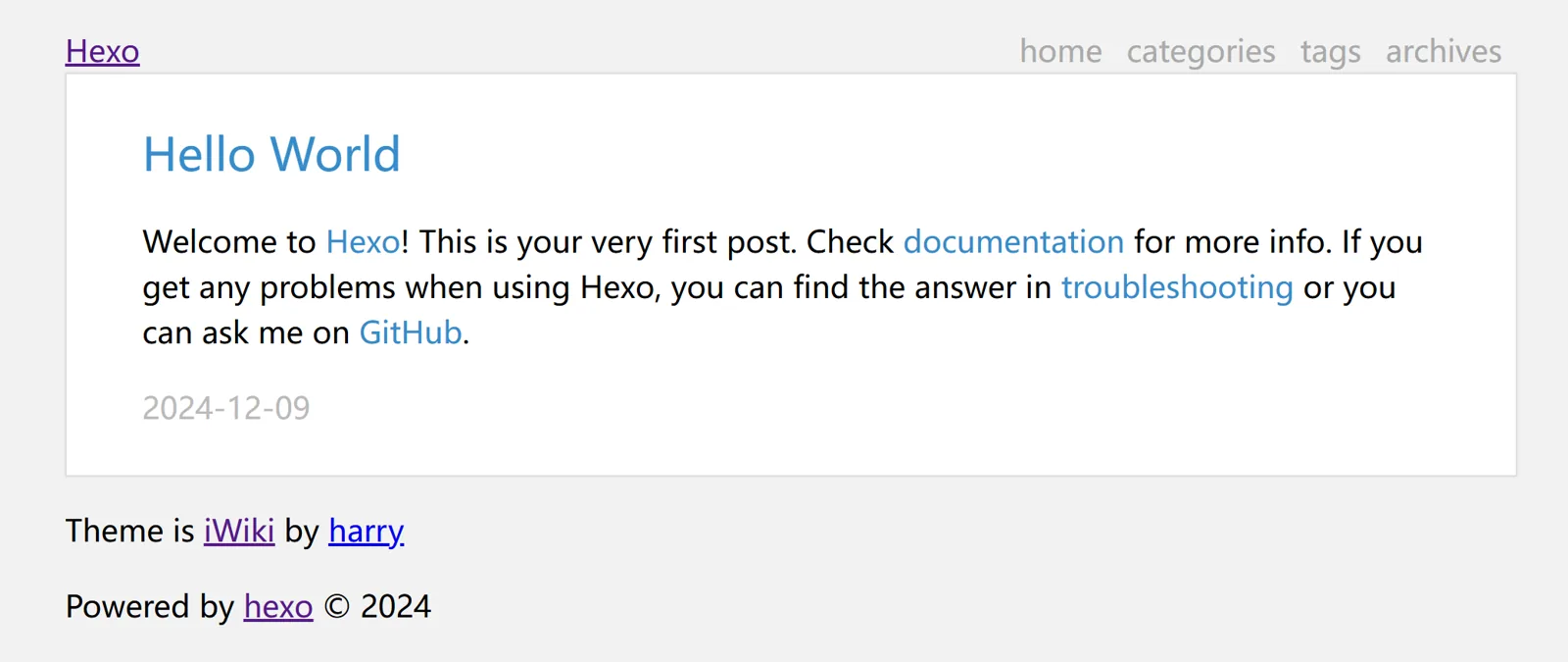Click the "Welcome to" text in the post
This screenshot has height=662, width=1568.
pos(228,241)
